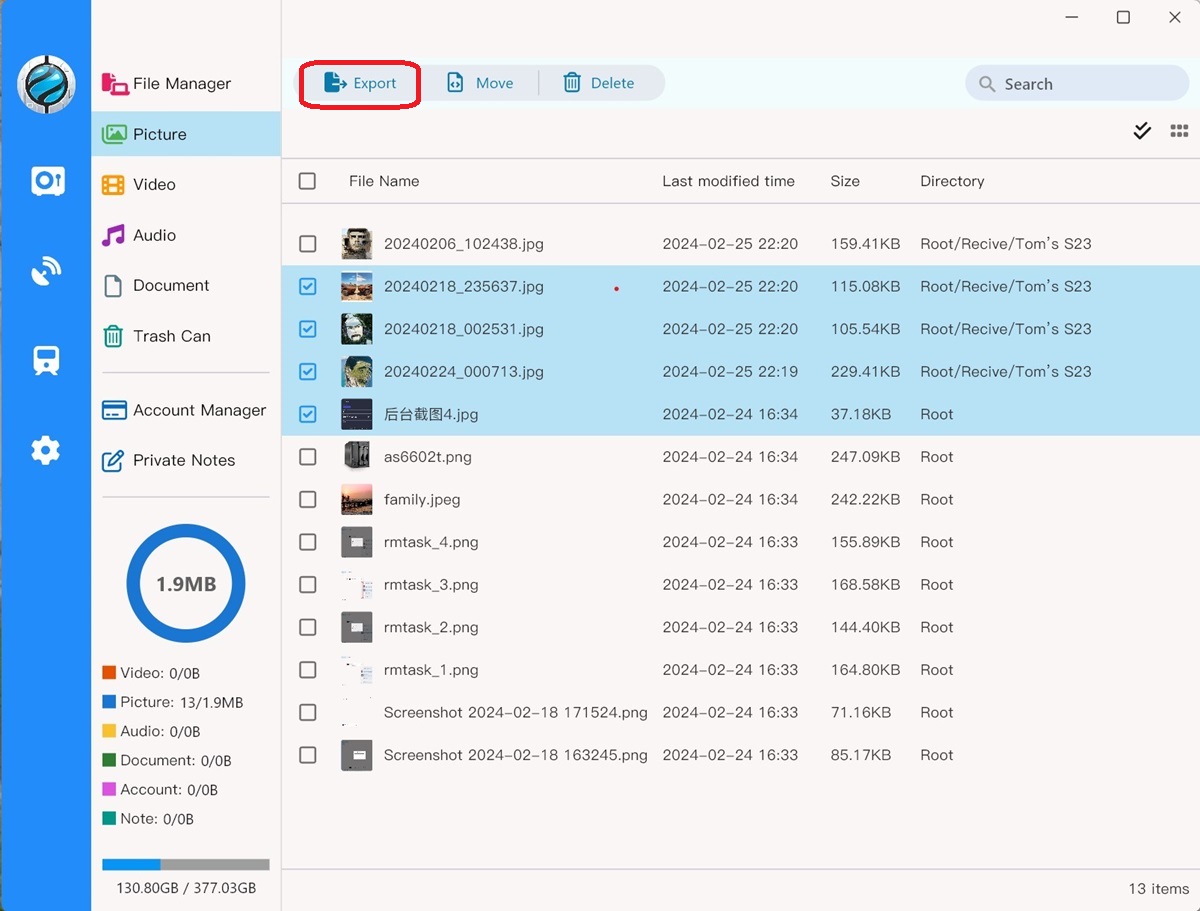The height and width of the screenshot is (911, 1200).
Task: Switch to Video category
Action: [140, 185]
